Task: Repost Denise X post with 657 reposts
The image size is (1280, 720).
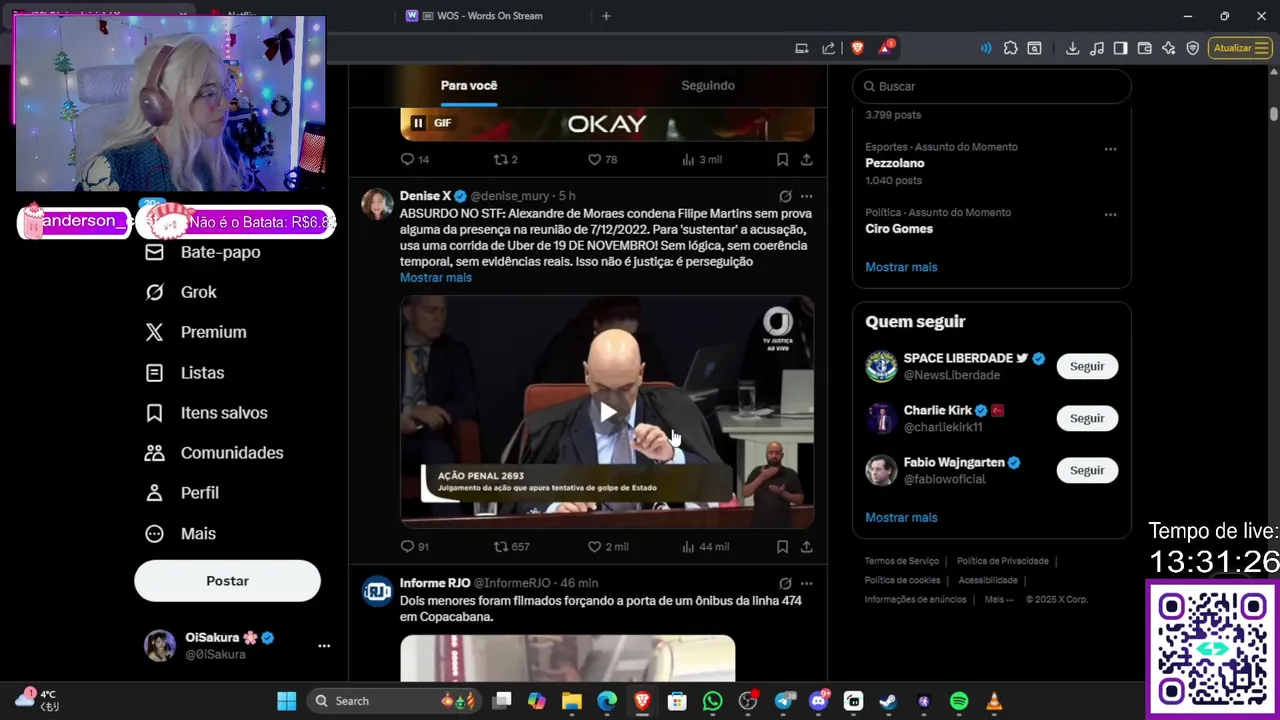Action: [512, 546]
